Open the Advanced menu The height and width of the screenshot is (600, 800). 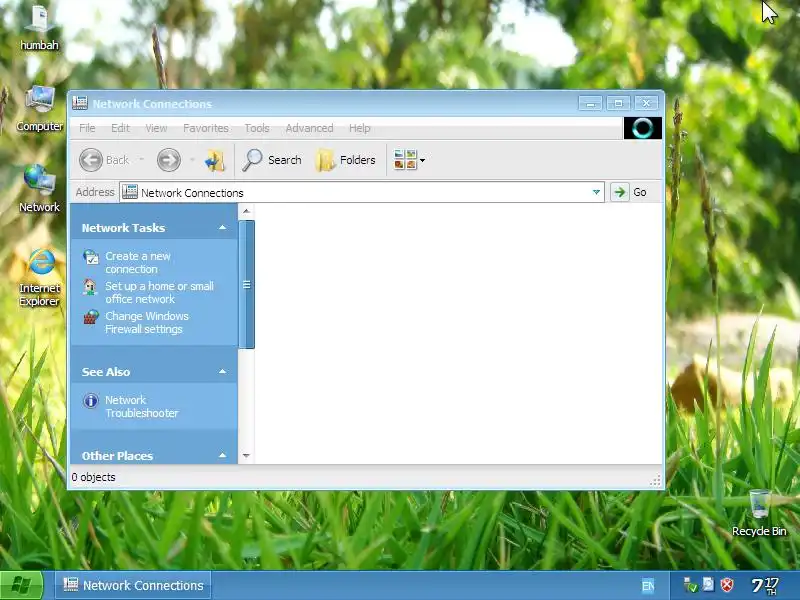tap(309, 128)
